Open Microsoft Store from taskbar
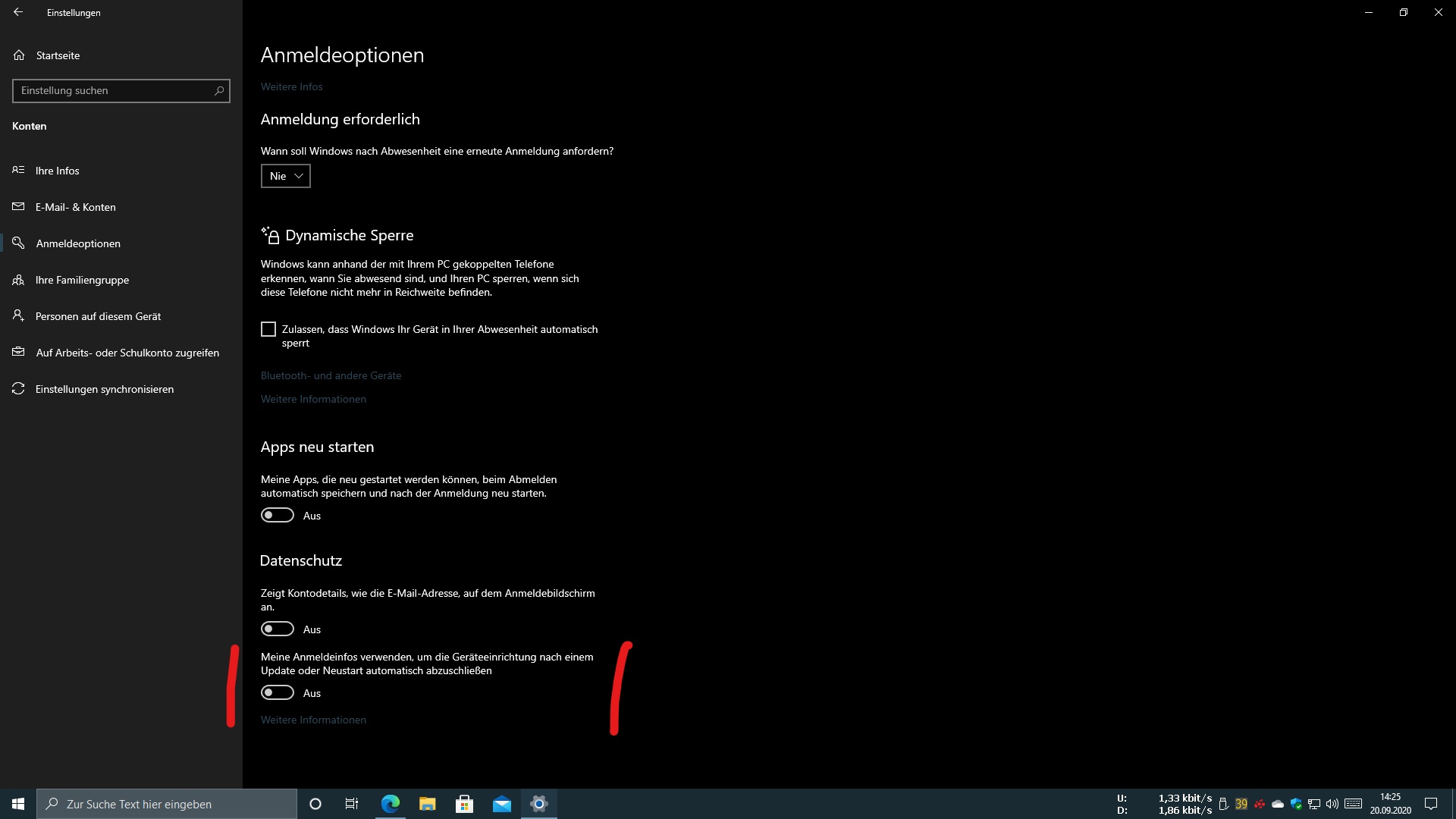Screen dimensions: 1456x819 point(465,804)
